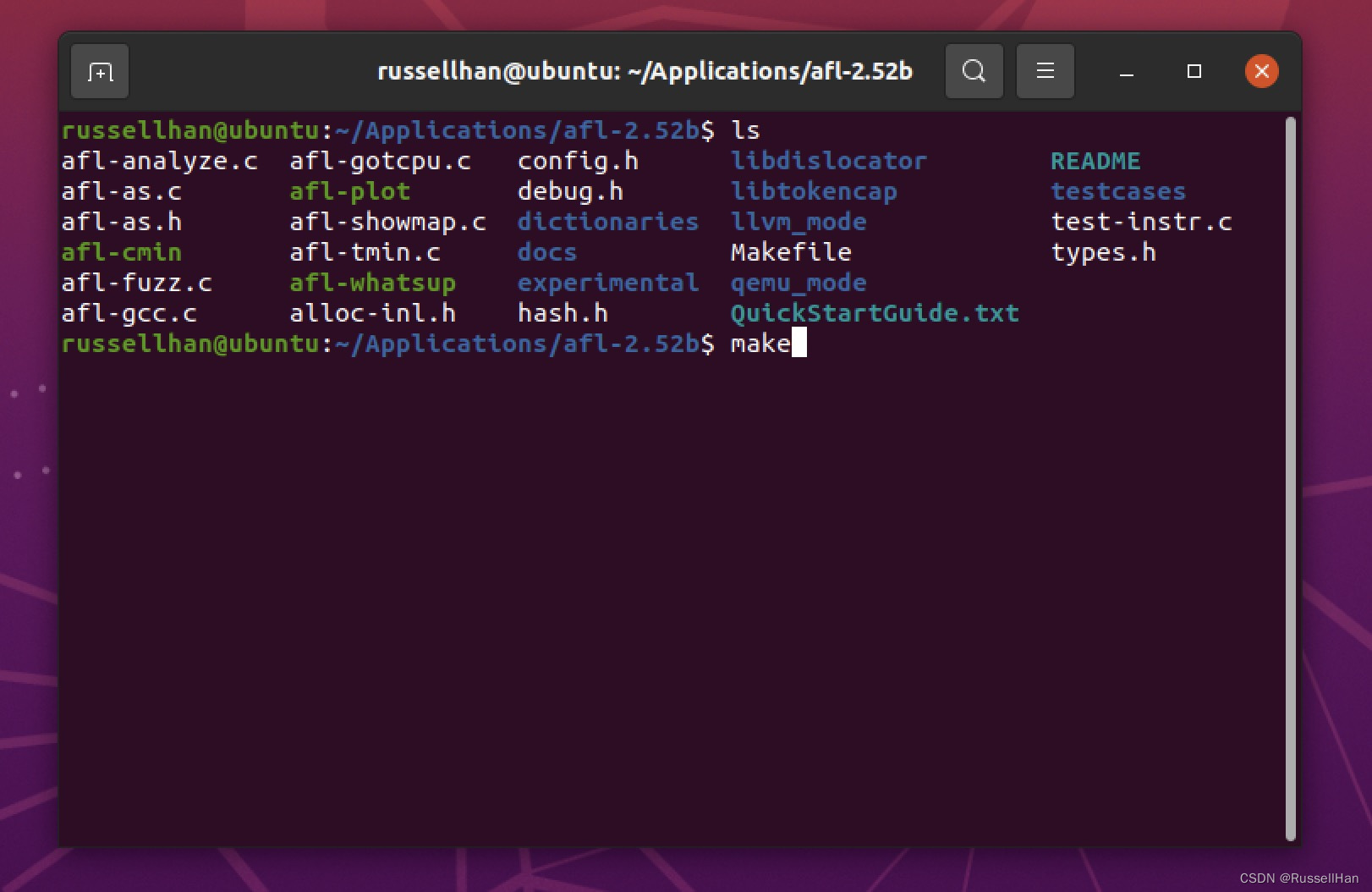The image size is (1372, 892).
Task: Click the typed ls command
Action: 745,131
